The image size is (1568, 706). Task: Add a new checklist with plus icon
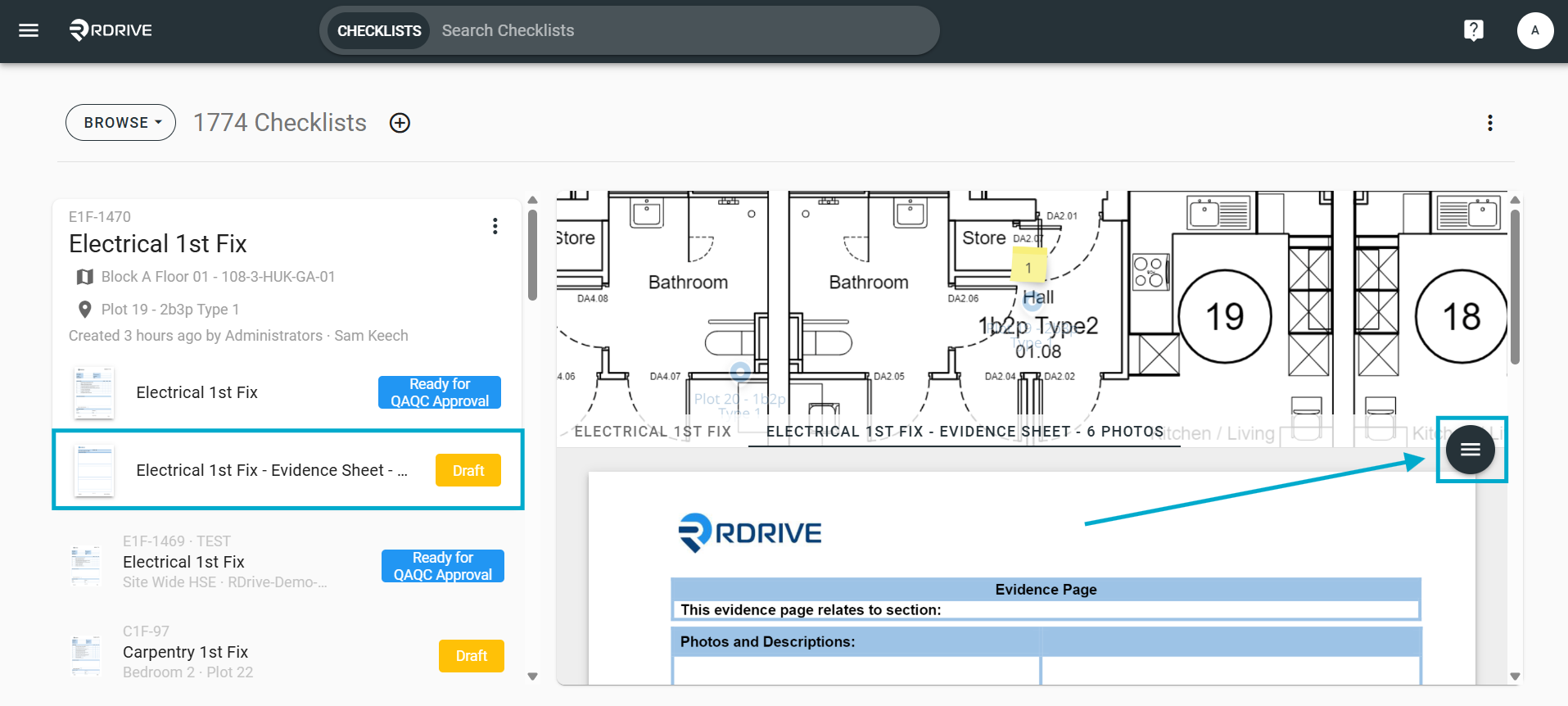click(400, 123)
